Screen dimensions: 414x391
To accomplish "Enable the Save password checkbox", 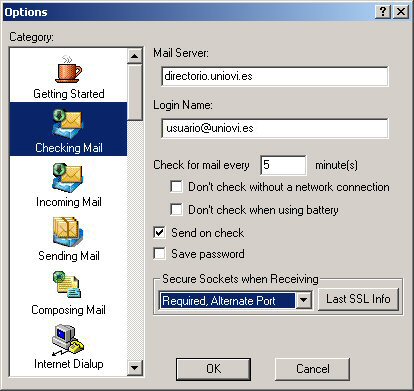I will tap(159, 254).
